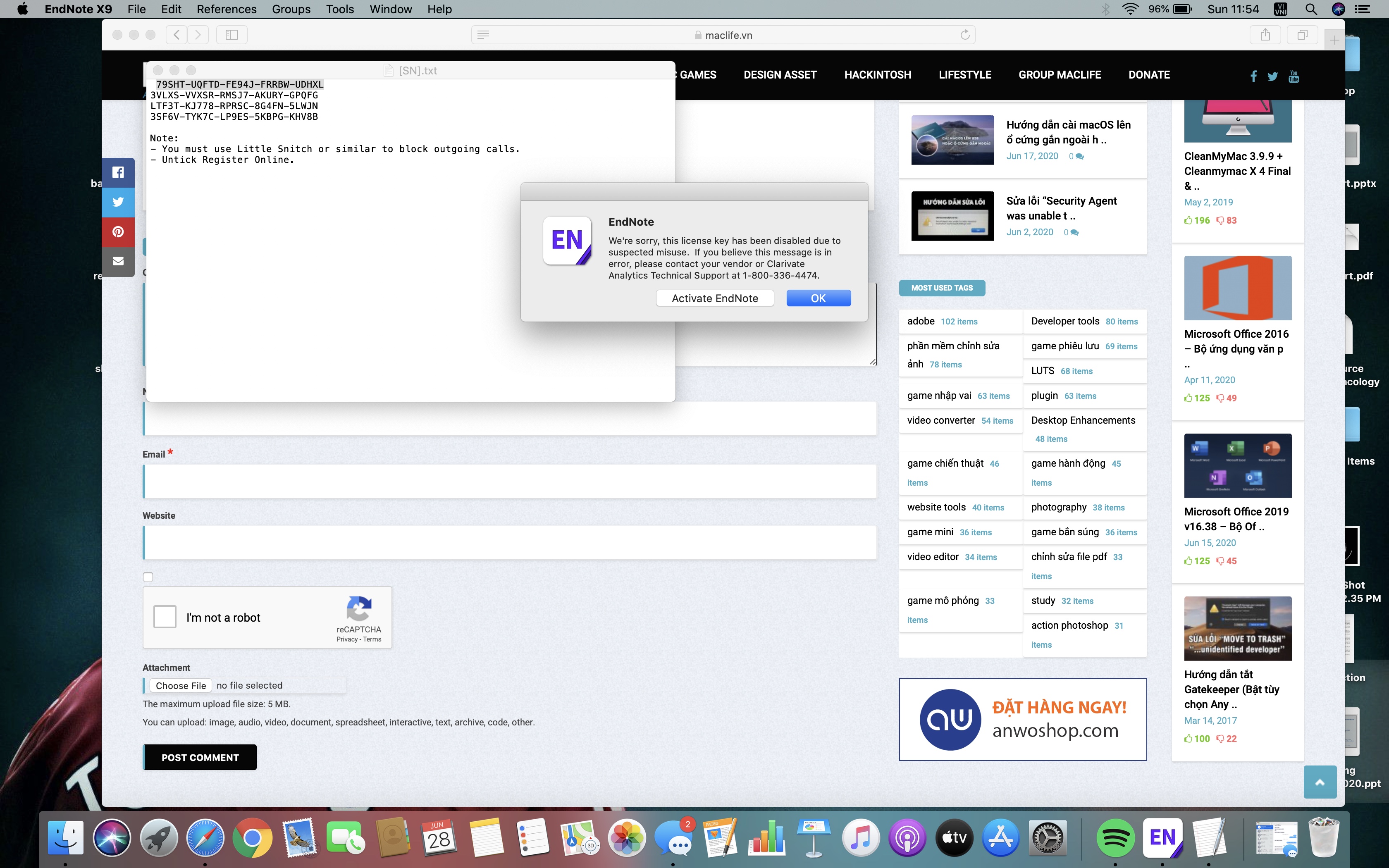Open the anwoshop.com advertisement banner
This screenshot has width=1389, height=868.
pos(1022,719)
